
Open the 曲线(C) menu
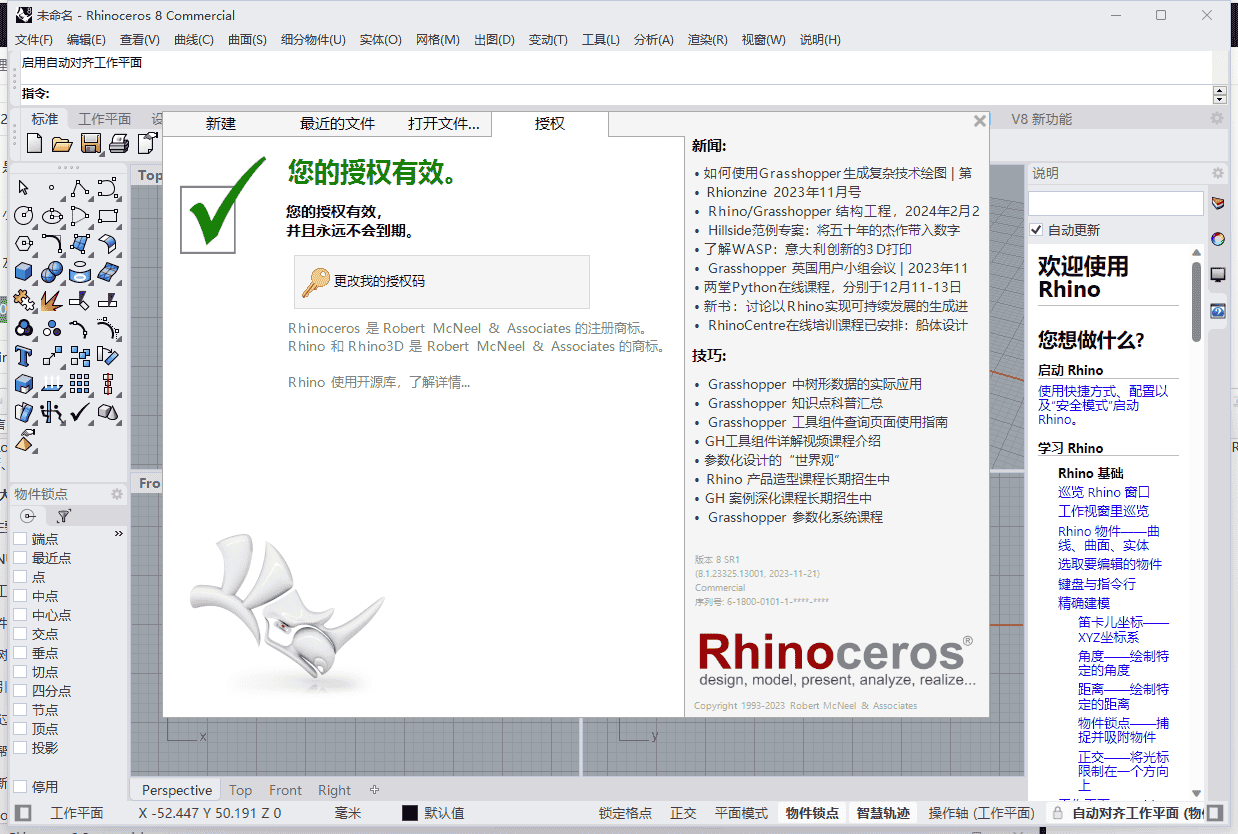click(x=193, y=40)
